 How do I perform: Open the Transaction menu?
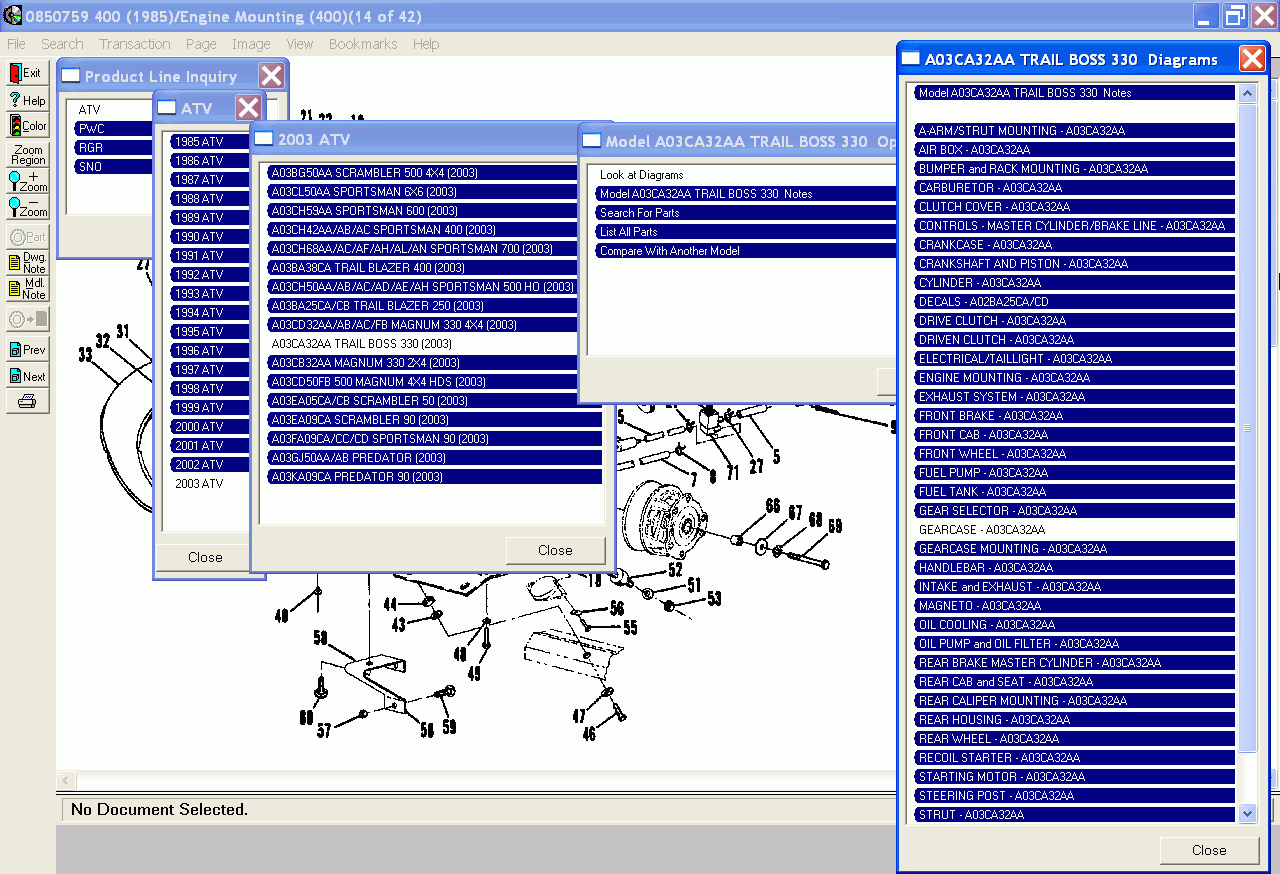[134, 44]
